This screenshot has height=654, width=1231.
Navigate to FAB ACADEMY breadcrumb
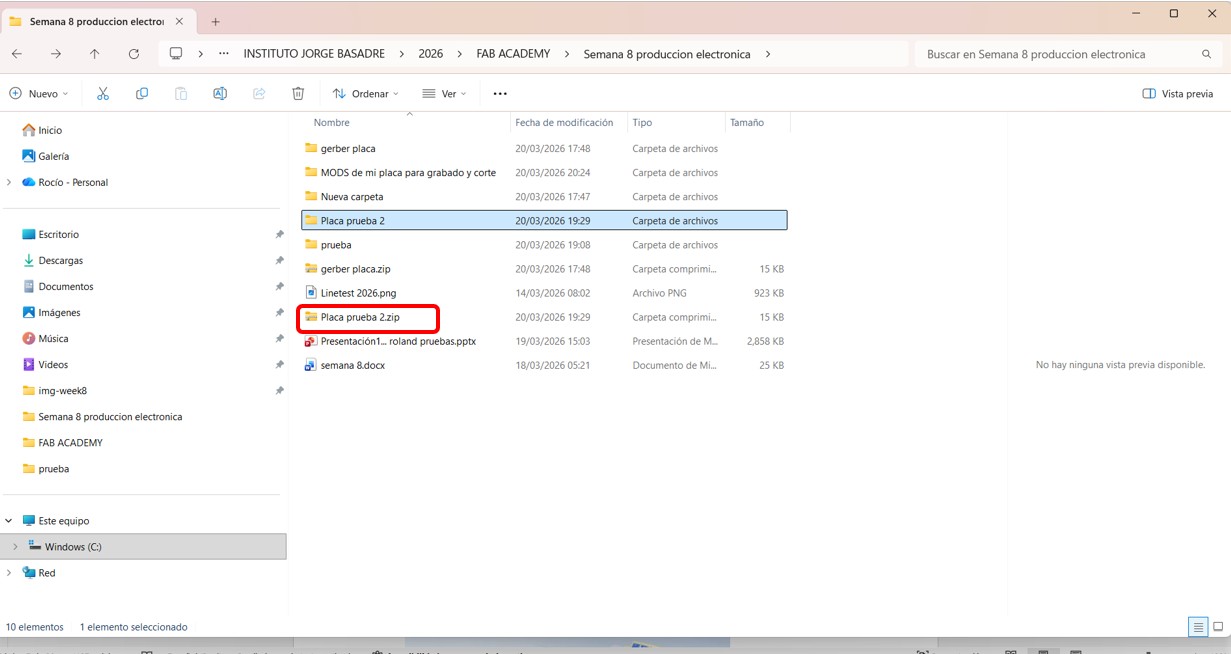click(x=513, y=54)
